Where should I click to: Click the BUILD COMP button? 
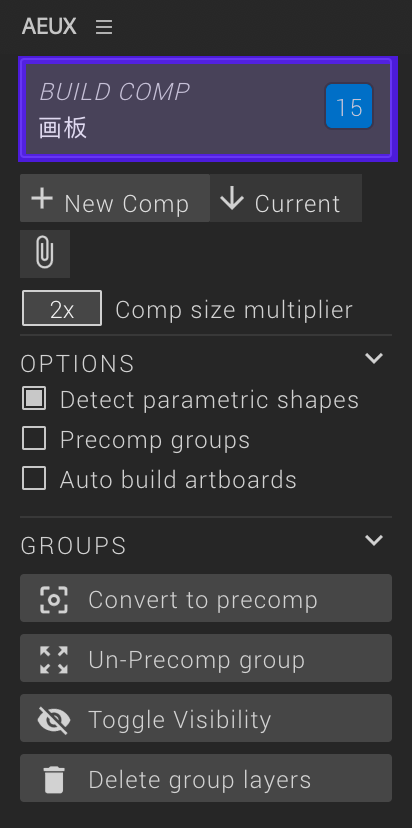click(208, 109)
